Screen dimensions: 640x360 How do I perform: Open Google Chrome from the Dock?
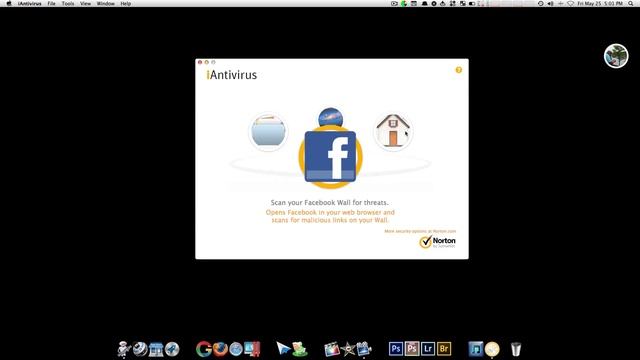(204, 349)
